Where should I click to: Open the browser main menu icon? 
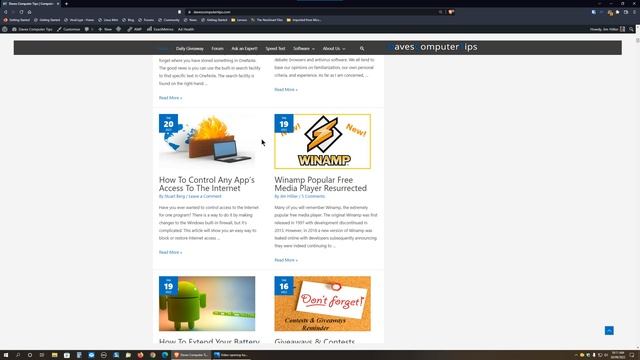pyautogui.click(x=634, y=12)
